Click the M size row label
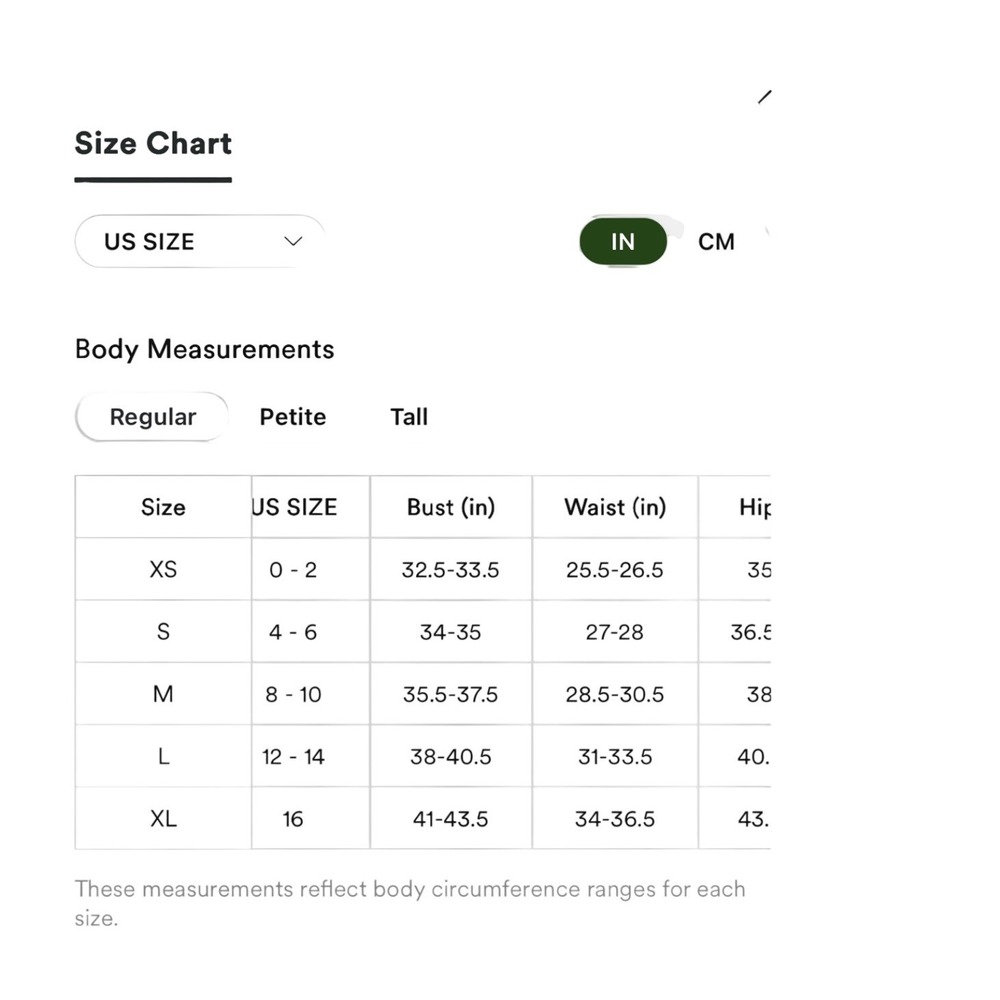Image resolution: width=1000 pixels, height=1000 pixels. coord(163,694)
